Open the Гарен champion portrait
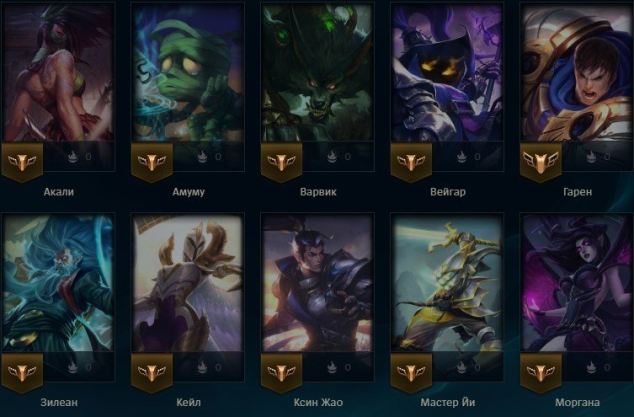Viewport: 634px width, 417px height. tap(577, 73)
